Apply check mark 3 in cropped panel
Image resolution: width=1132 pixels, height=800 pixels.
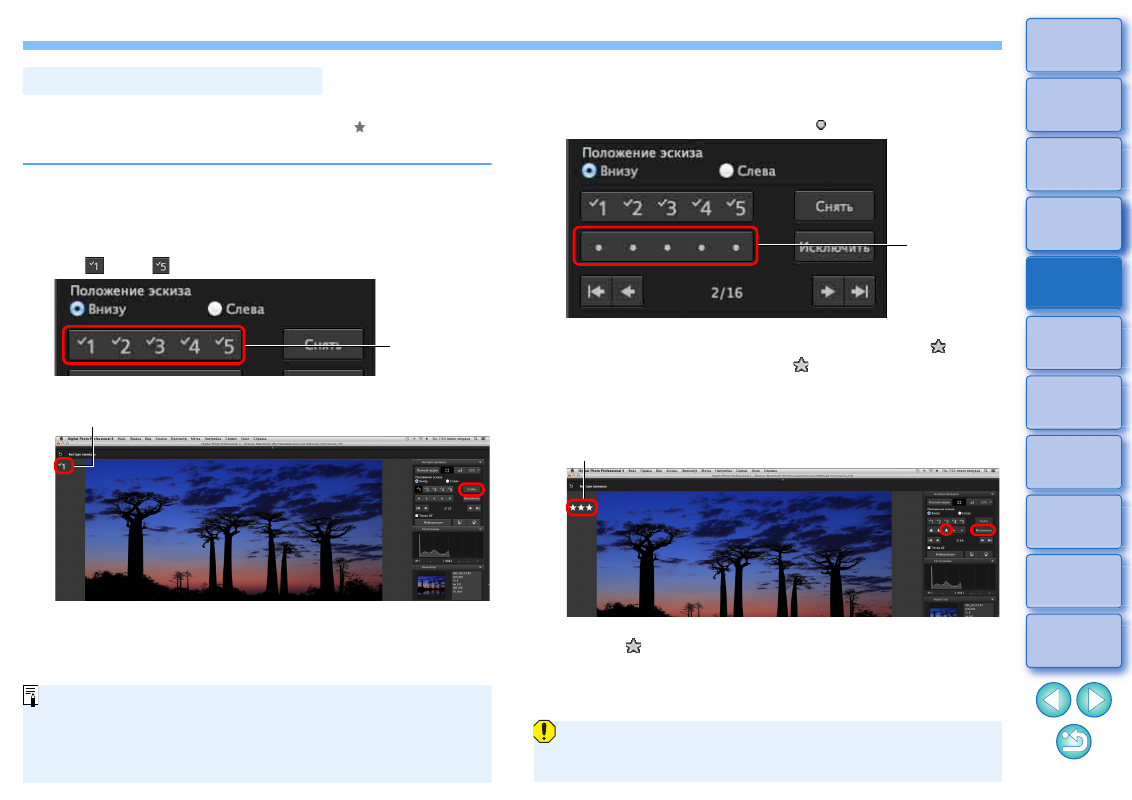(x=155, y=346)
